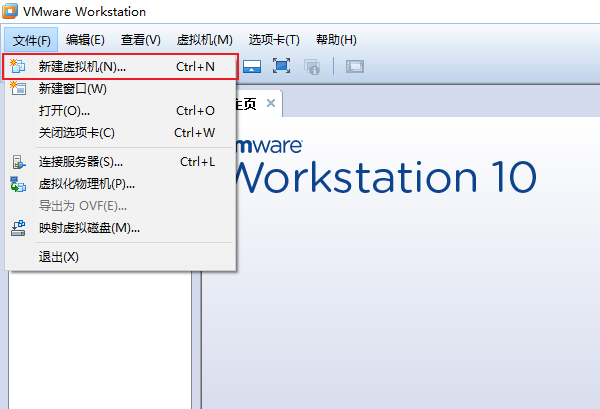Click the connect server icon

point(18,162)
